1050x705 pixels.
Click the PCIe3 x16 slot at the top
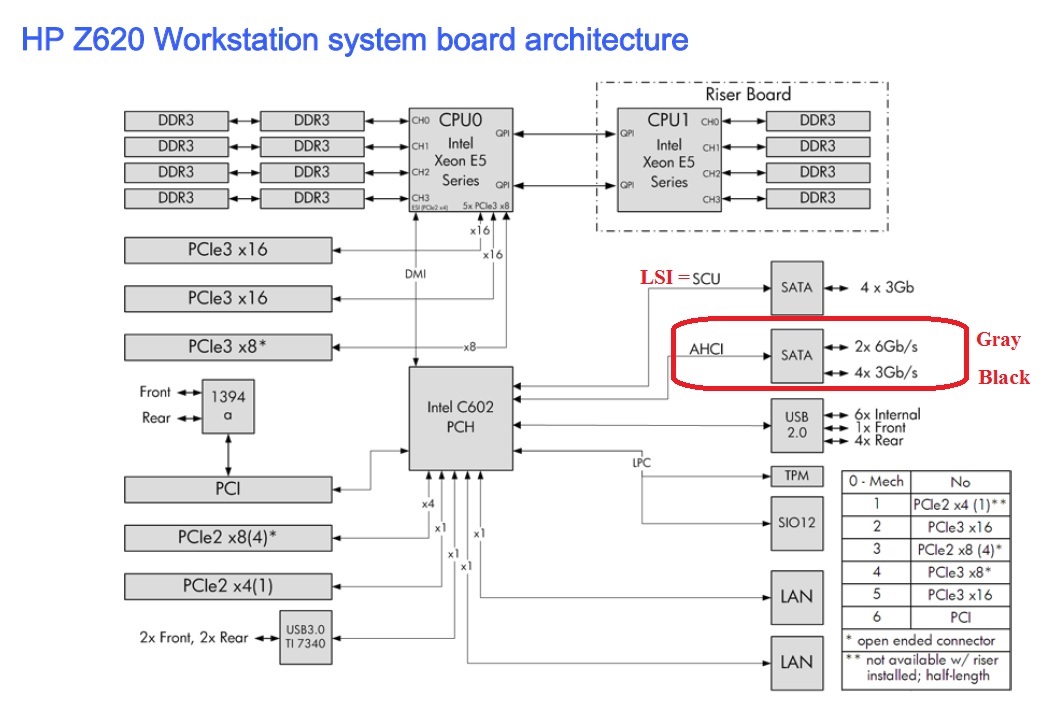point(227,250)
